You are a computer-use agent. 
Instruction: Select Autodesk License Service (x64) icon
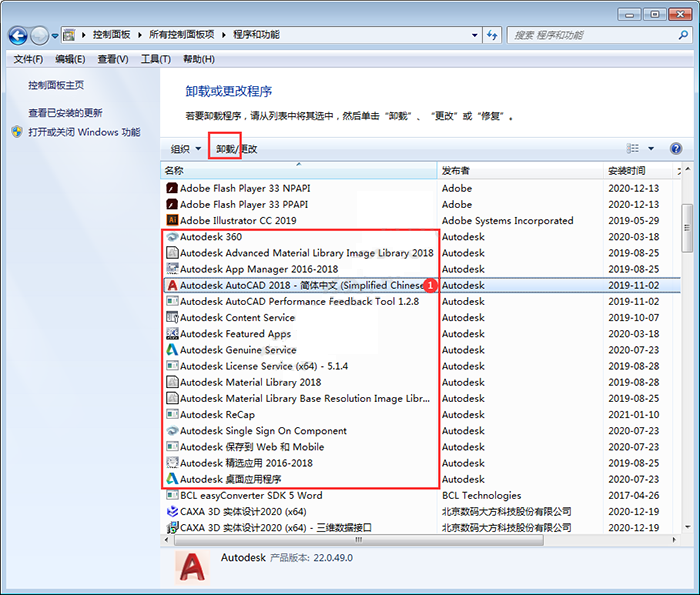(x=172, y=366)
